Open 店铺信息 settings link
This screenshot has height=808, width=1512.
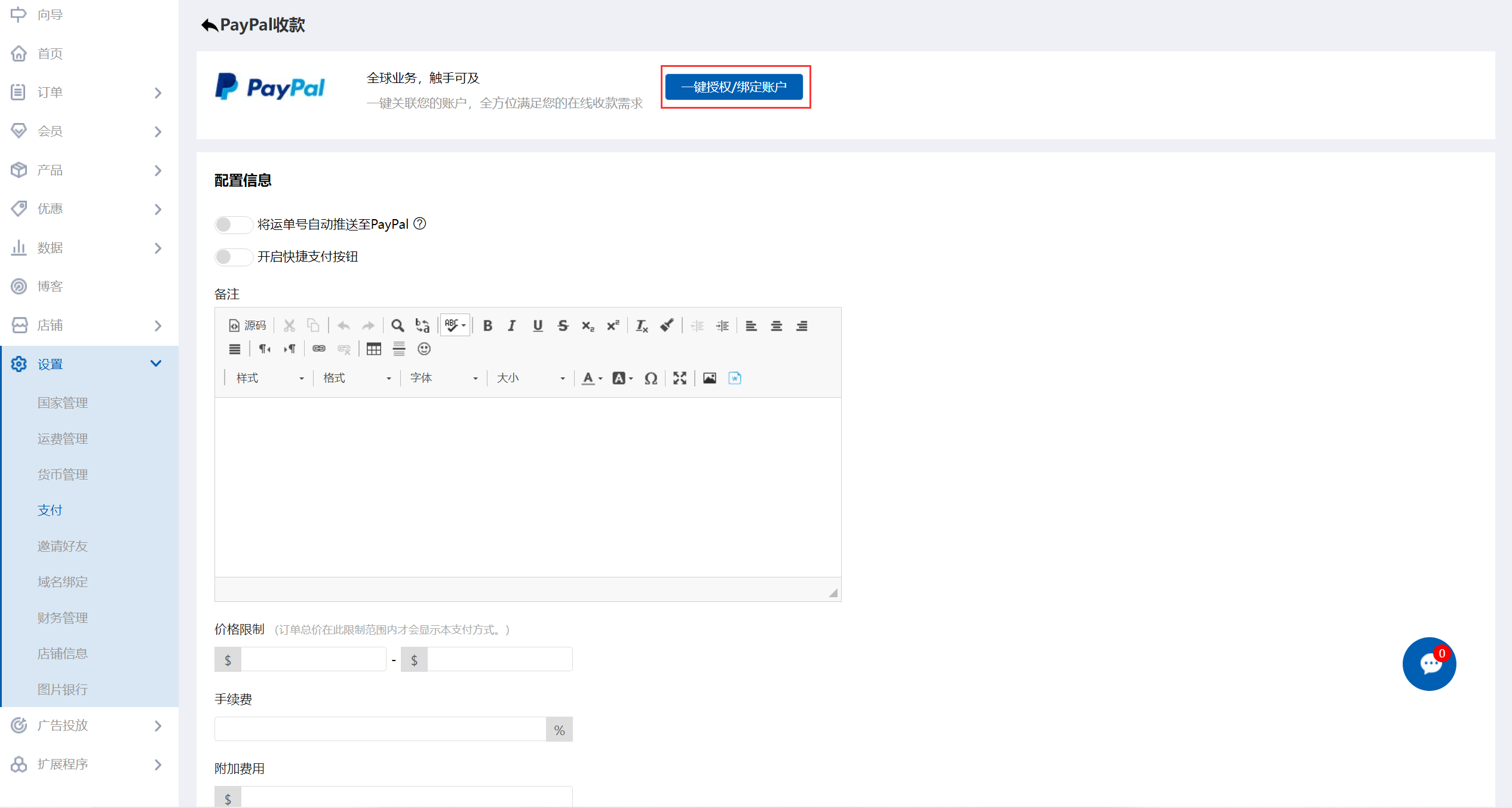click(63, 654)
